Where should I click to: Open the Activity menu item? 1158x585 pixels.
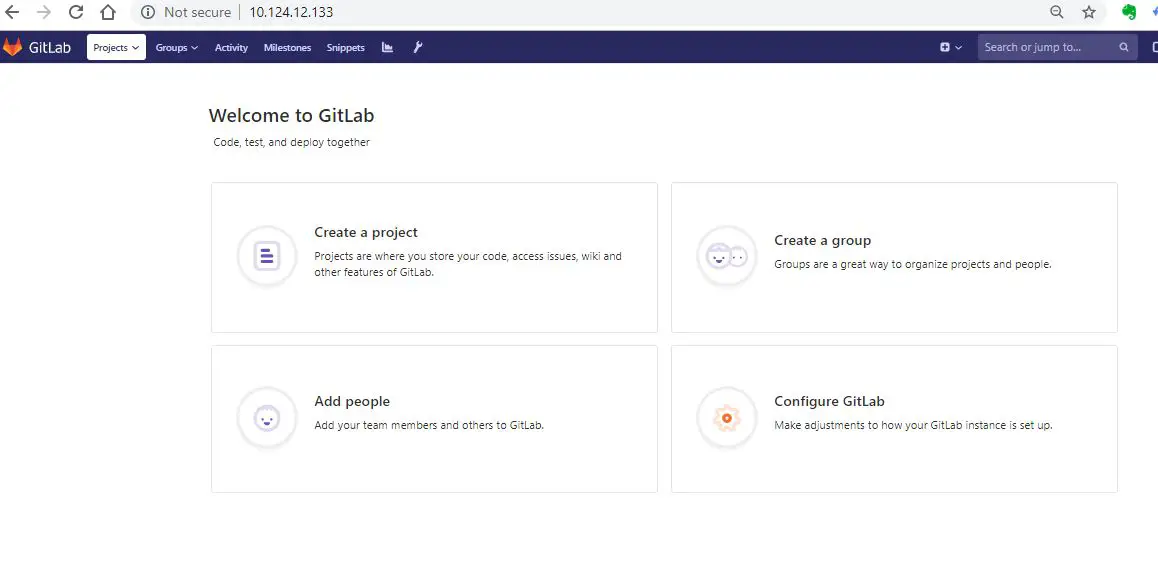pos(231,47)
